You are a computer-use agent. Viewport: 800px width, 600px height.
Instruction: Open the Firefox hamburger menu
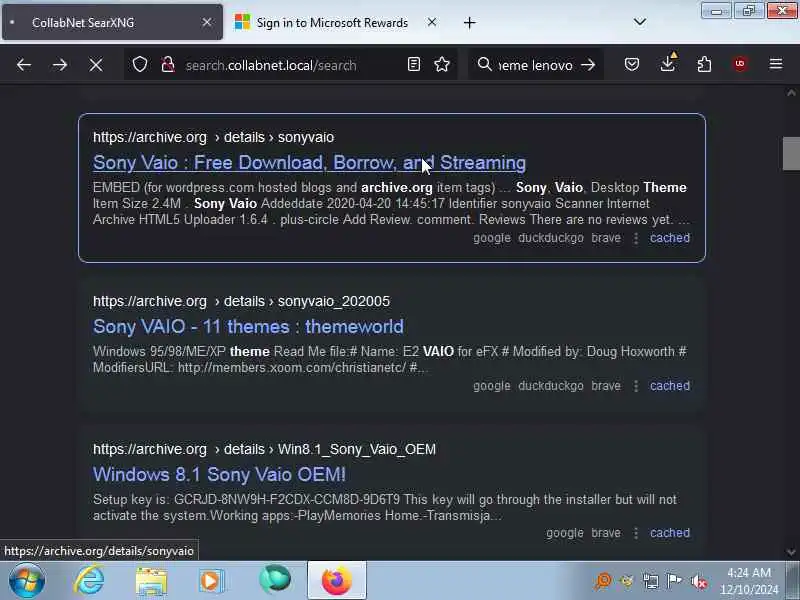[x=776, y=64]
